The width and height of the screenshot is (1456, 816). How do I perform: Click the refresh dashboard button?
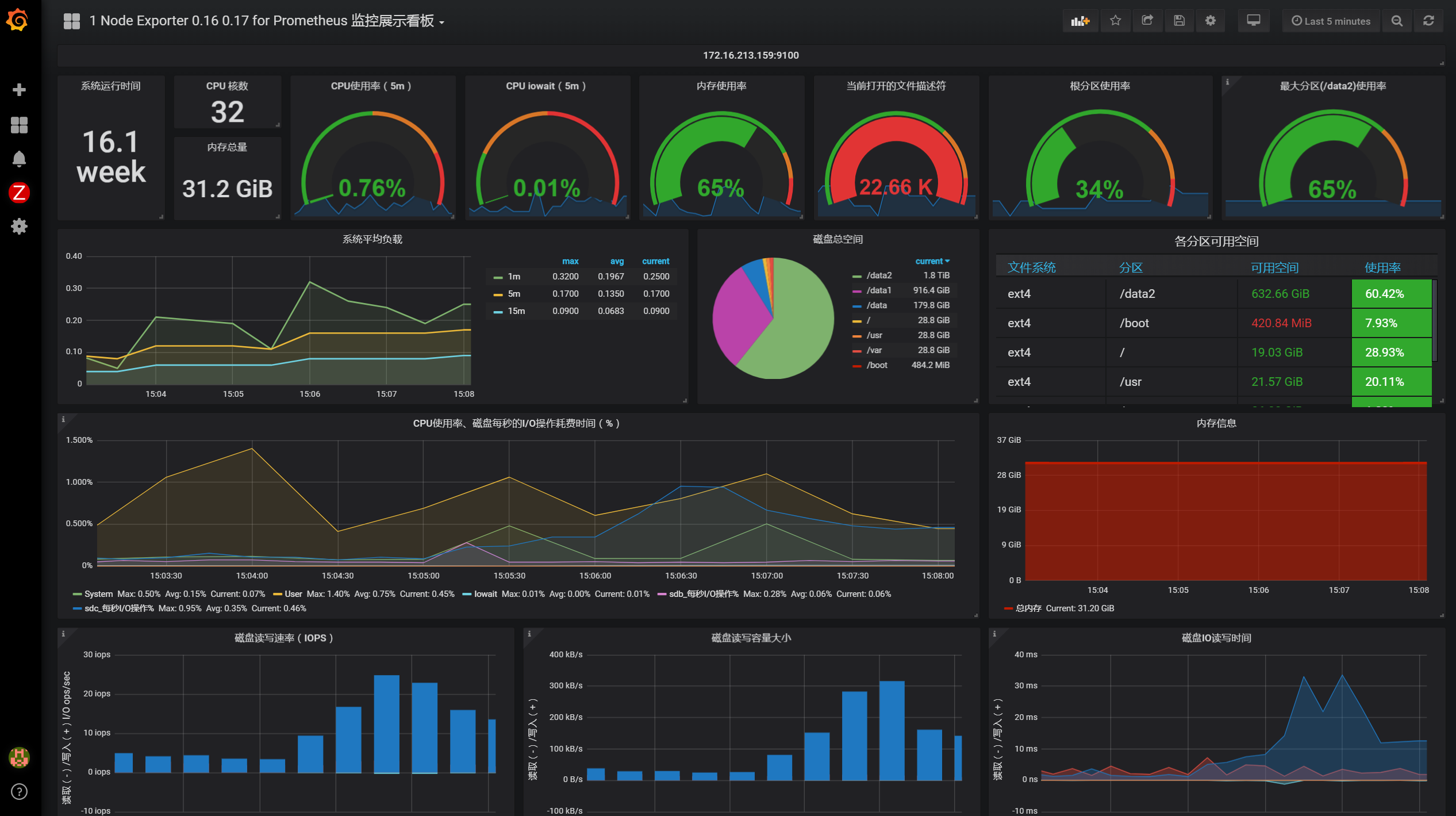coord(1428,21)
